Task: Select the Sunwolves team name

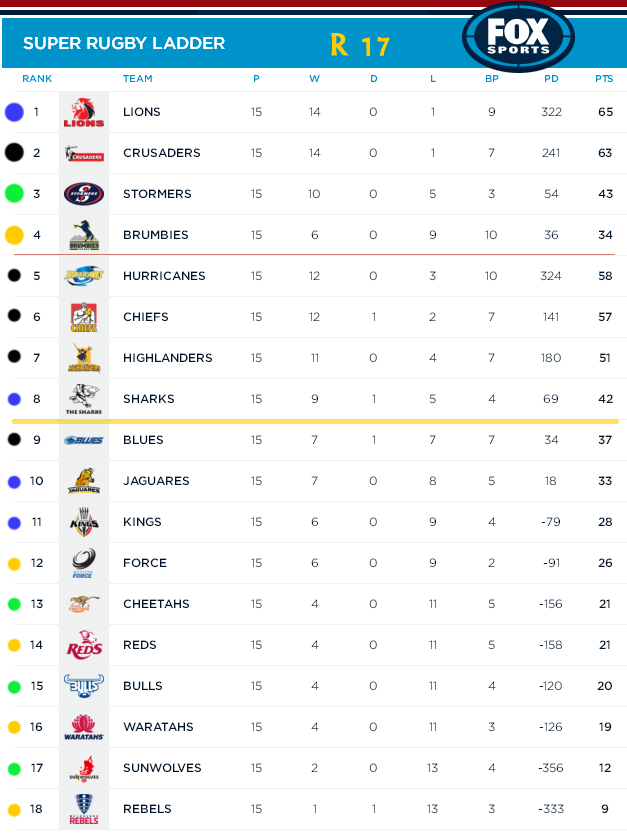Action: click(162, 768)
